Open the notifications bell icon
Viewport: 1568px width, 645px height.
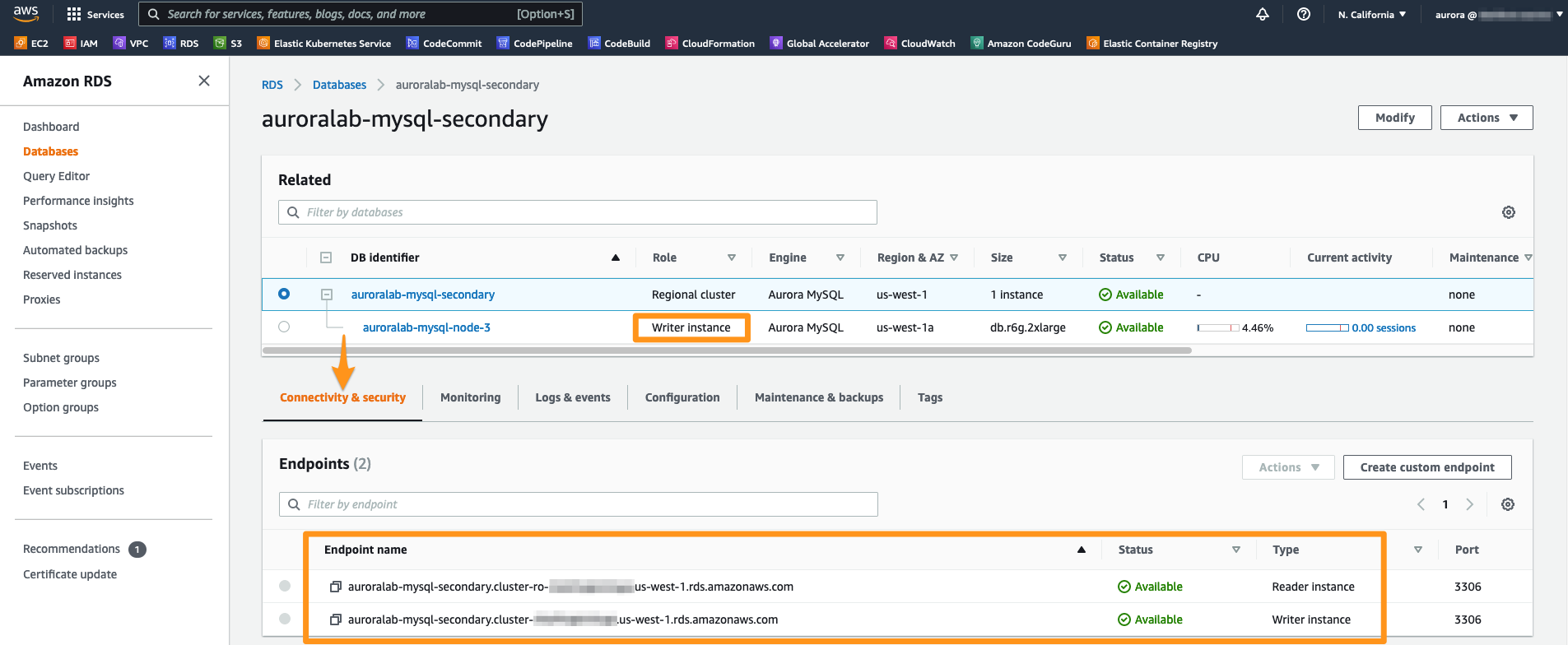coord(1263,14)
